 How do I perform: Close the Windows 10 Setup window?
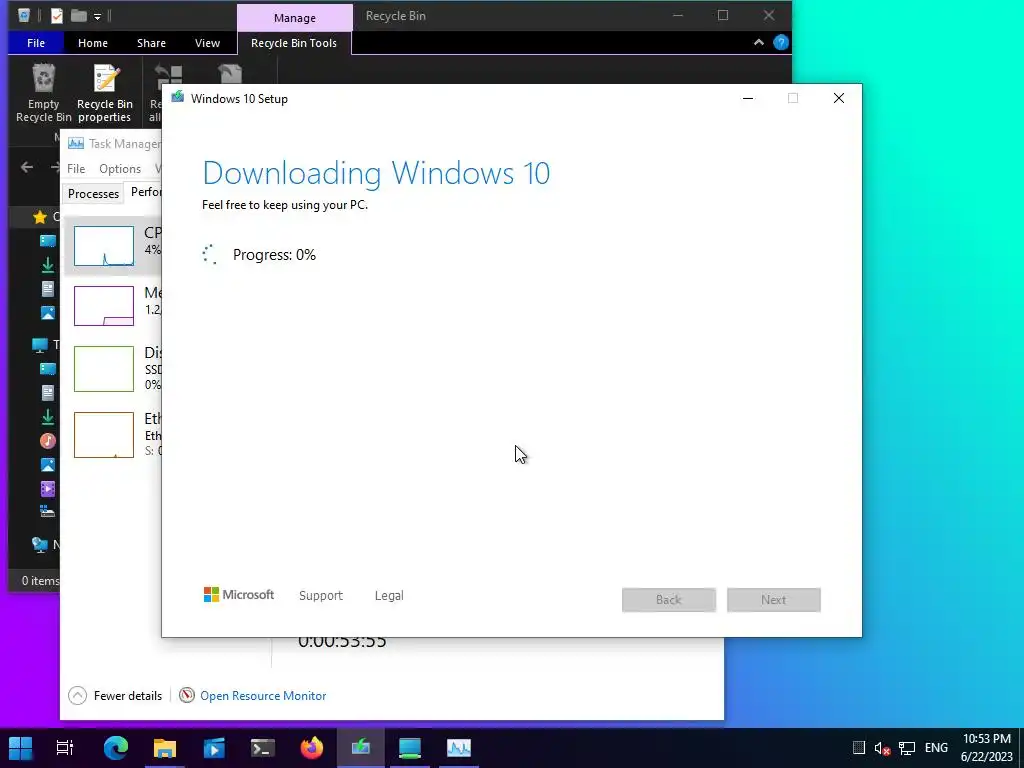point(839,99)
